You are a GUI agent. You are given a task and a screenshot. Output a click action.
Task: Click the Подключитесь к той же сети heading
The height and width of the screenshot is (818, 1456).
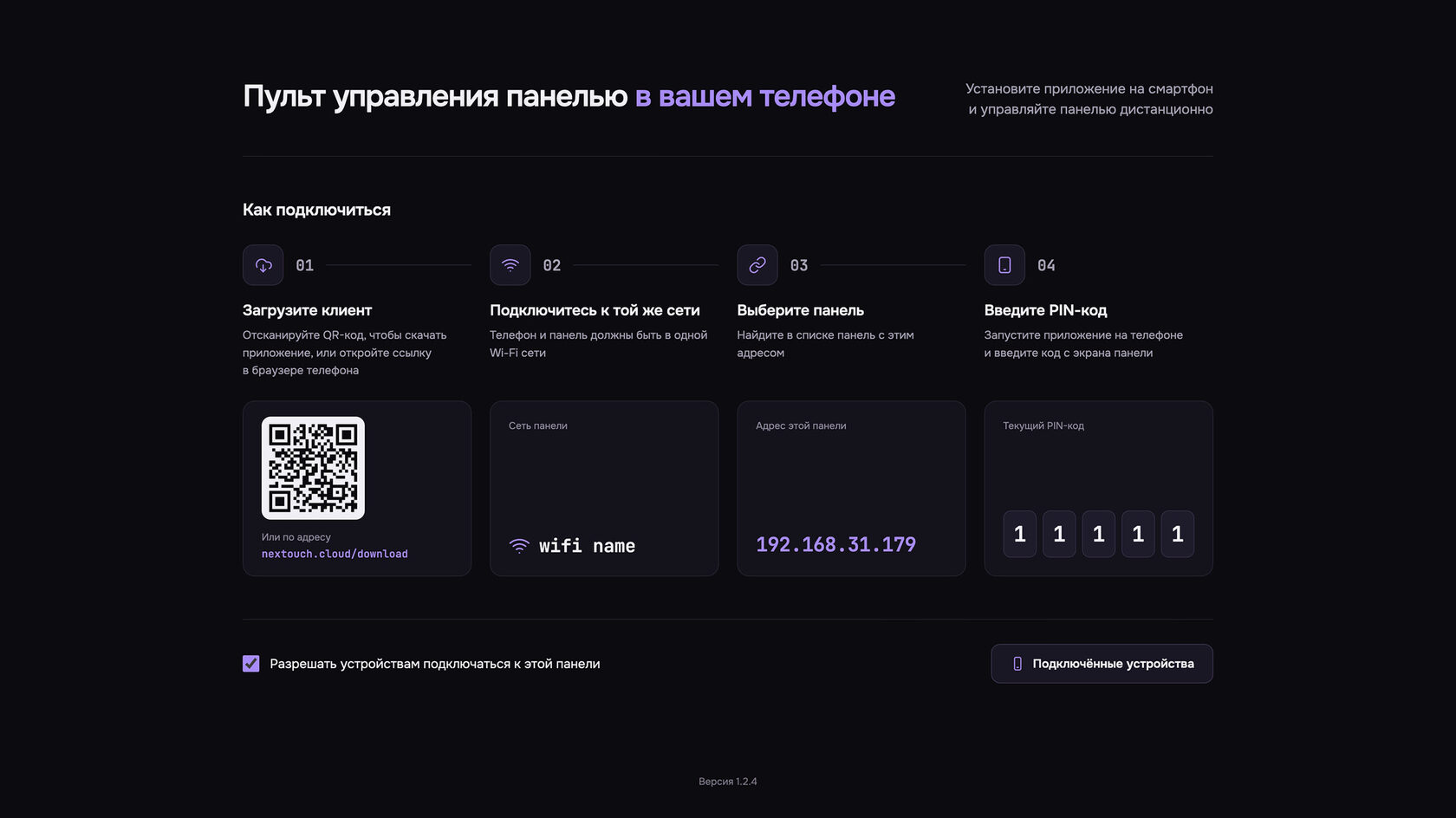595,310
